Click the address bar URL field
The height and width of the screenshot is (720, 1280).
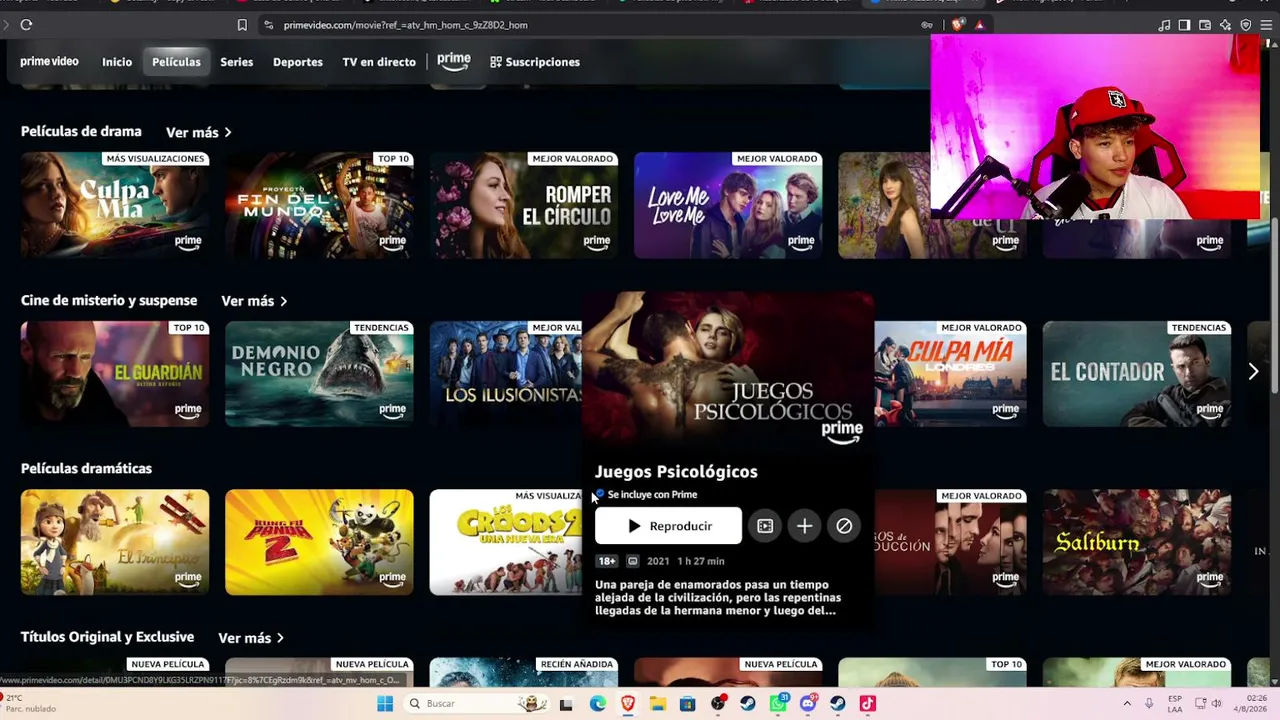click(590, 25)
